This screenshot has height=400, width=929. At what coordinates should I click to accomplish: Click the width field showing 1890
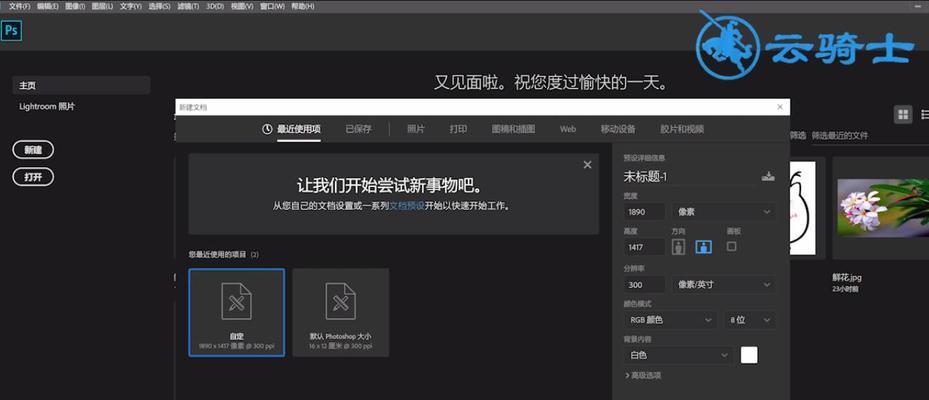[x=644, y=212]
